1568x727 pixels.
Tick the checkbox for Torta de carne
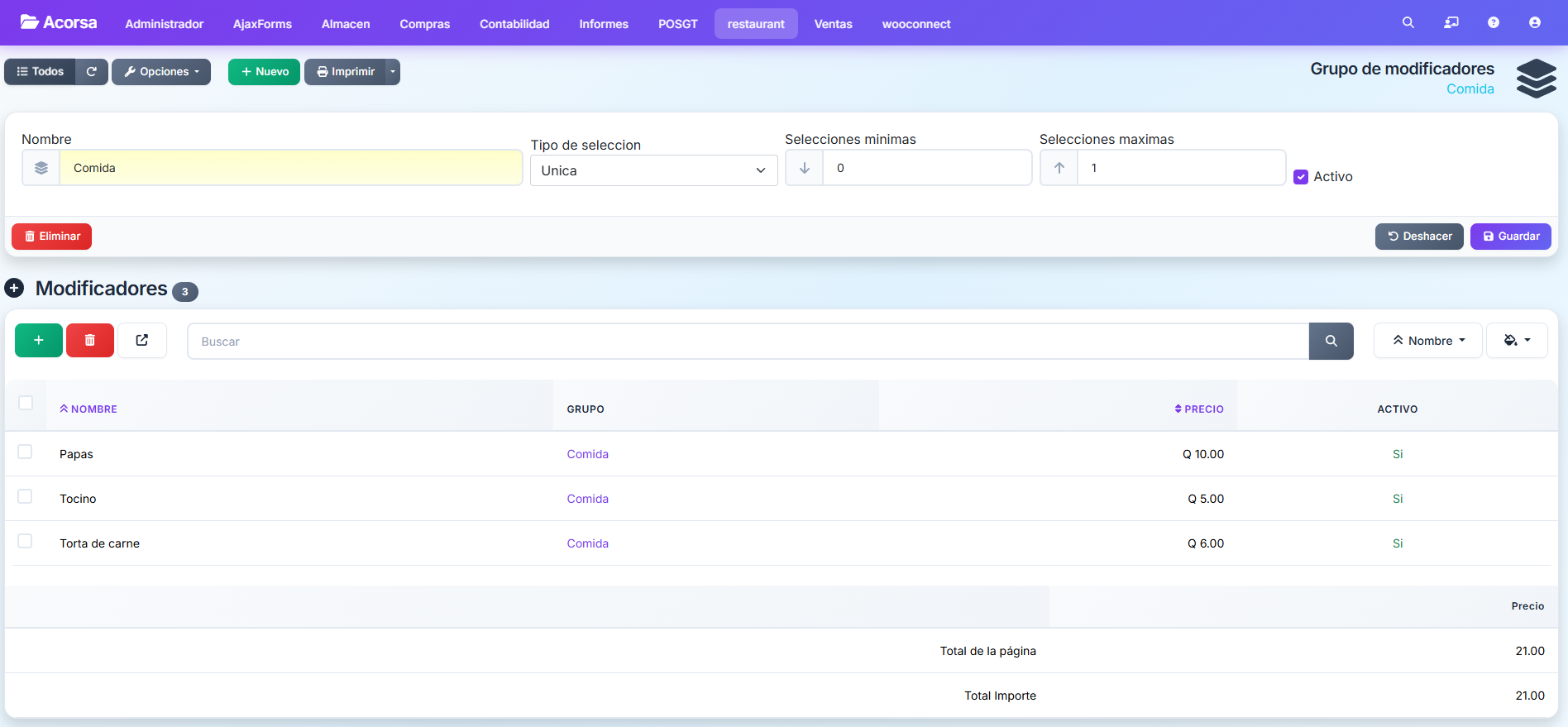click(26, 542)
